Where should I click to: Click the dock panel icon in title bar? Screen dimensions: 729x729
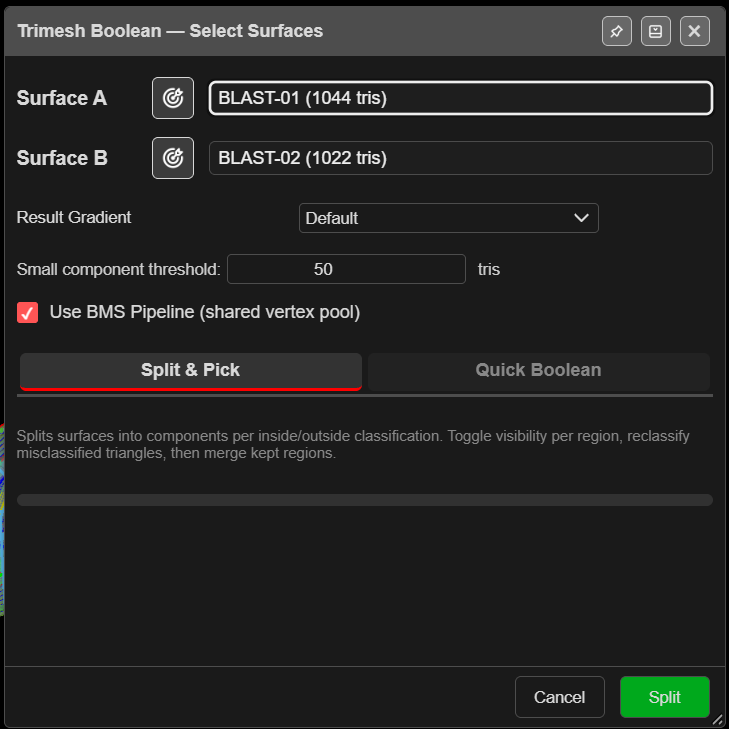(x=656, y=31)
